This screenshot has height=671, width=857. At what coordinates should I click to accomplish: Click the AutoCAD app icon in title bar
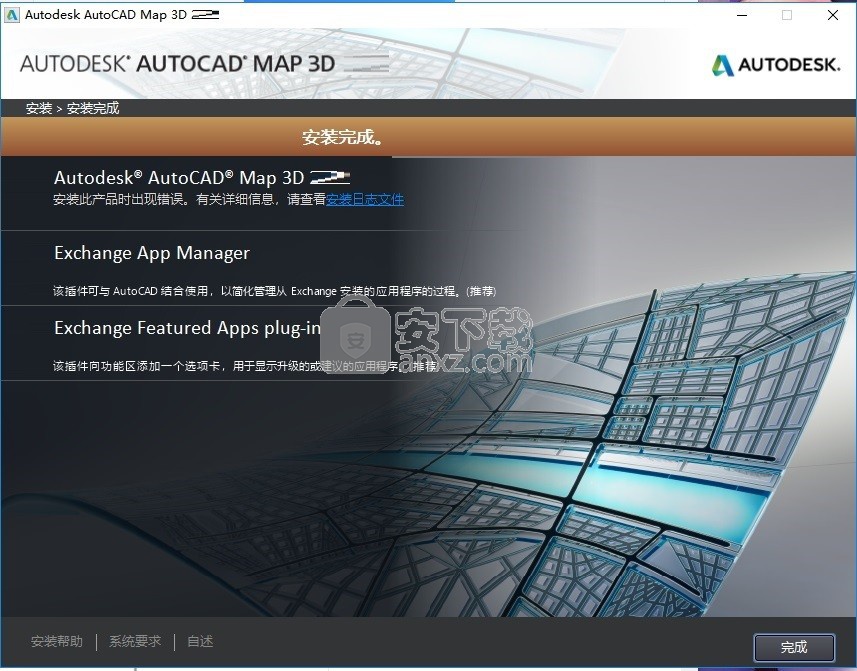pyautogui.click(x=11, y=15)
